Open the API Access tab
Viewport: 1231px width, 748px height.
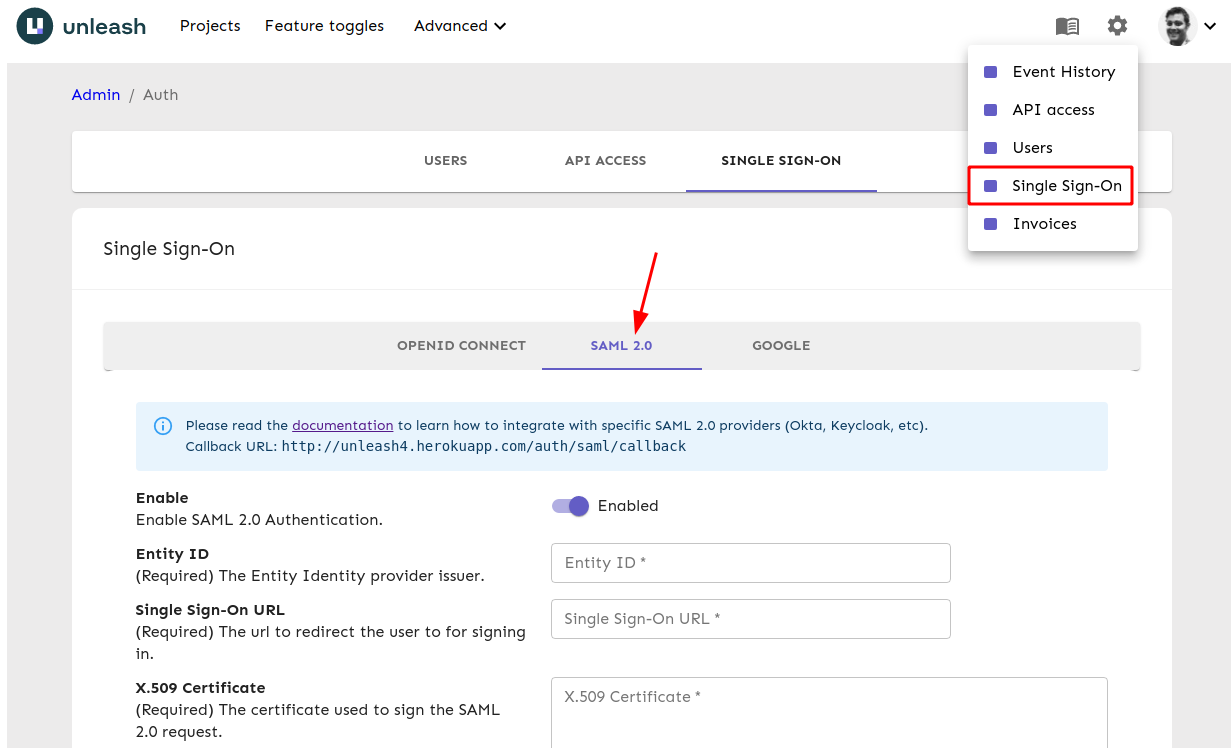(x=605, y=161)
